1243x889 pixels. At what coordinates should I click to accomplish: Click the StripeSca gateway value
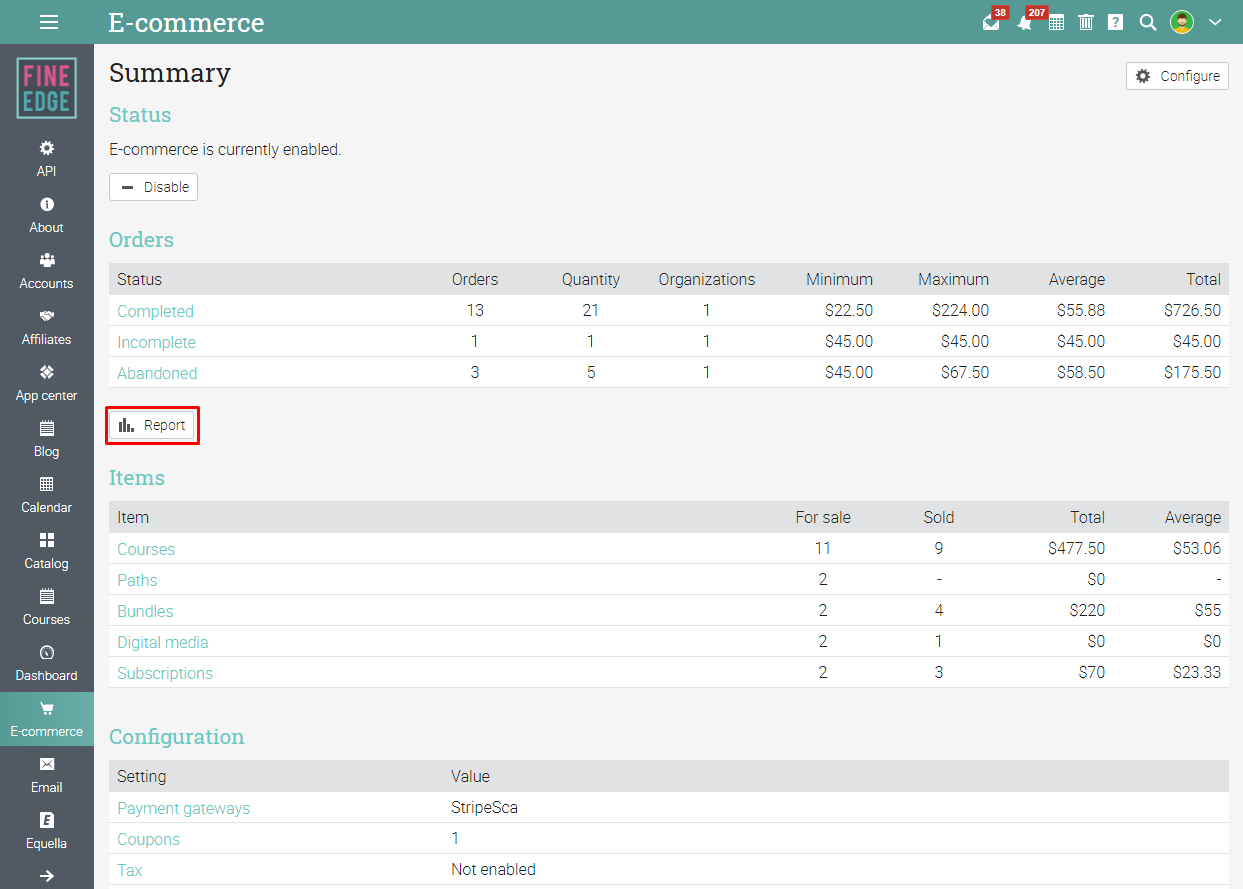484,808
